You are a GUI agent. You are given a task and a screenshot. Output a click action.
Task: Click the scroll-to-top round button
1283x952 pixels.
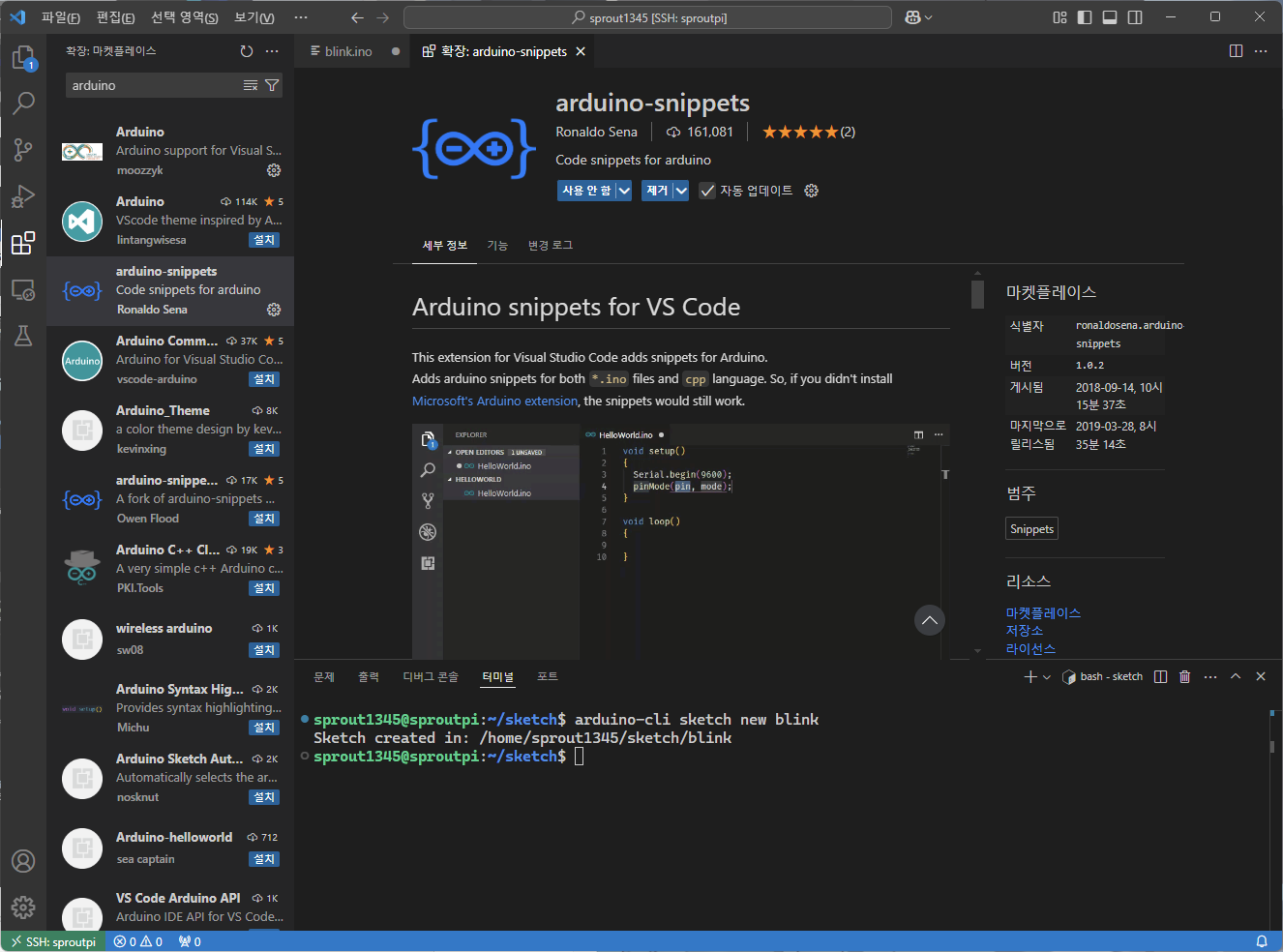(930, 620)
